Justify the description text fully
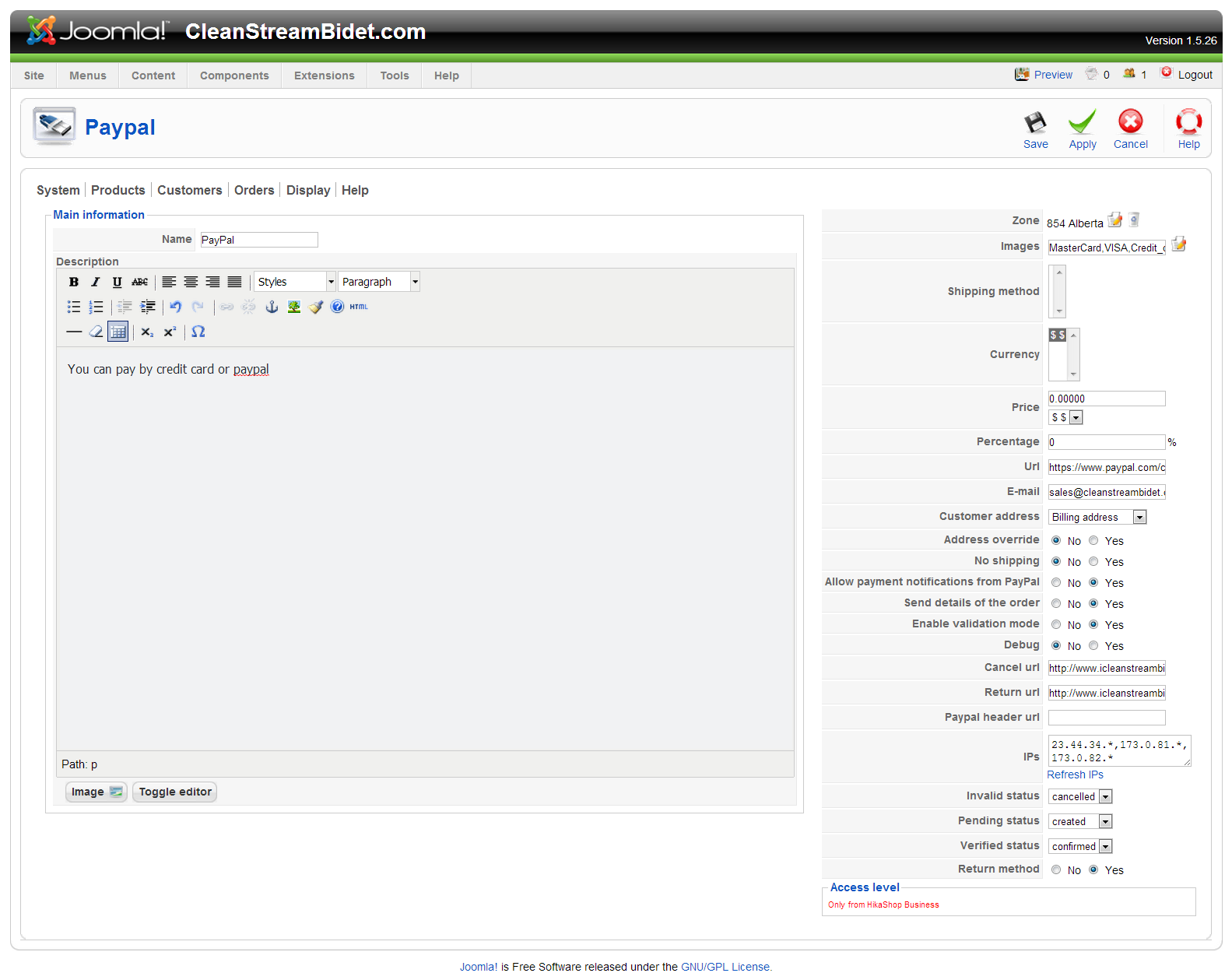The image size is (1232, 973). 234,282
